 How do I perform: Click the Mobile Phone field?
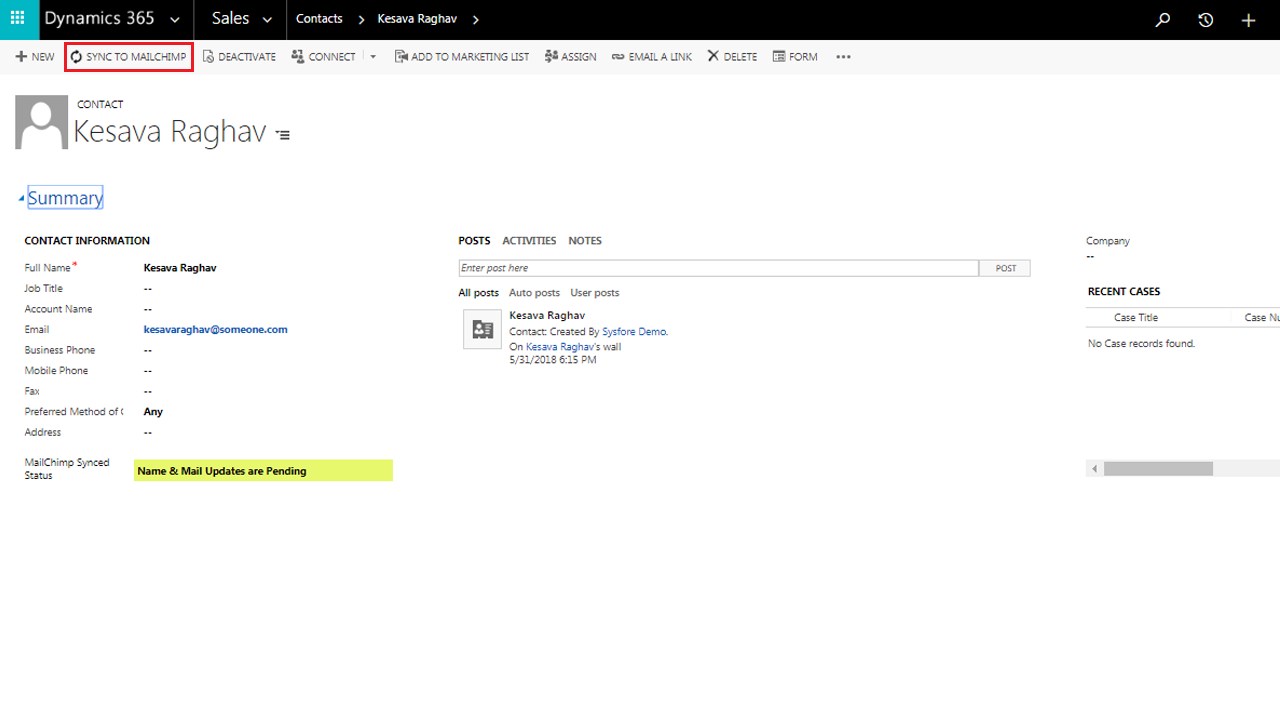(148, 371)
